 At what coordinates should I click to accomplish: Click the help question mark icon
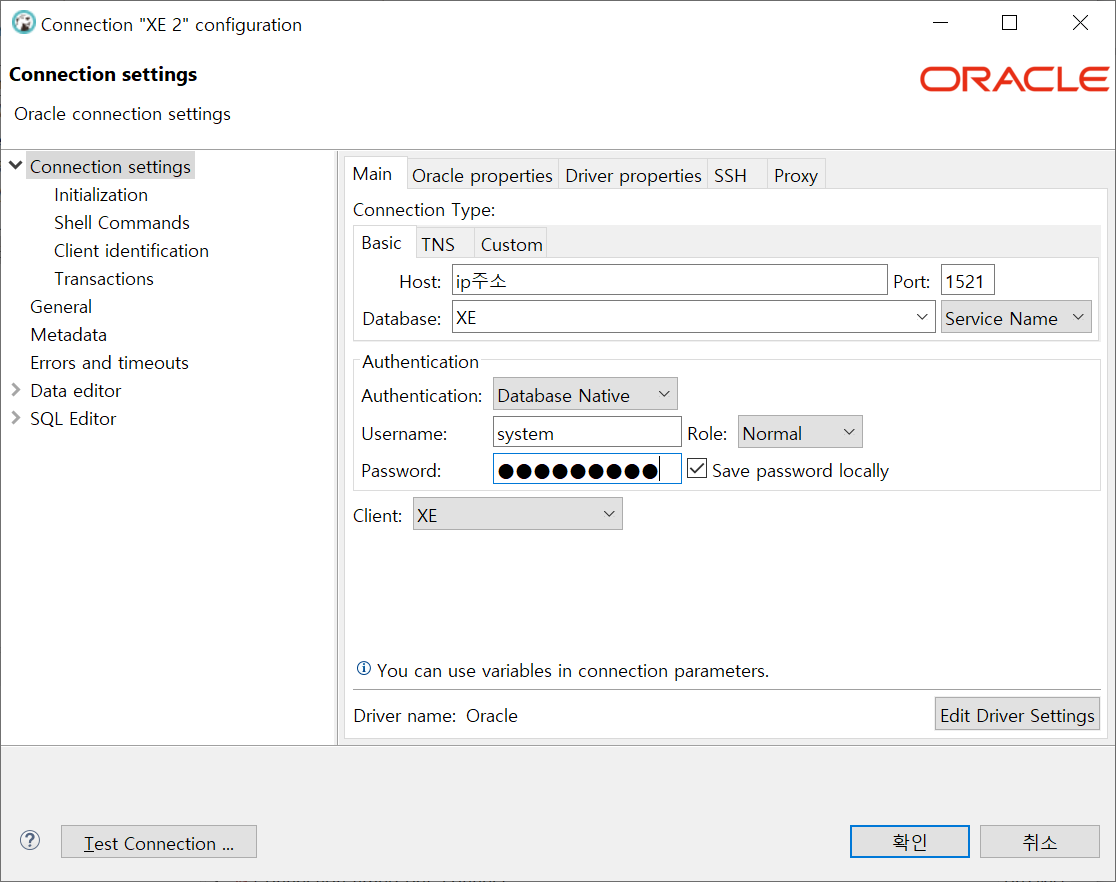[30, 841]
